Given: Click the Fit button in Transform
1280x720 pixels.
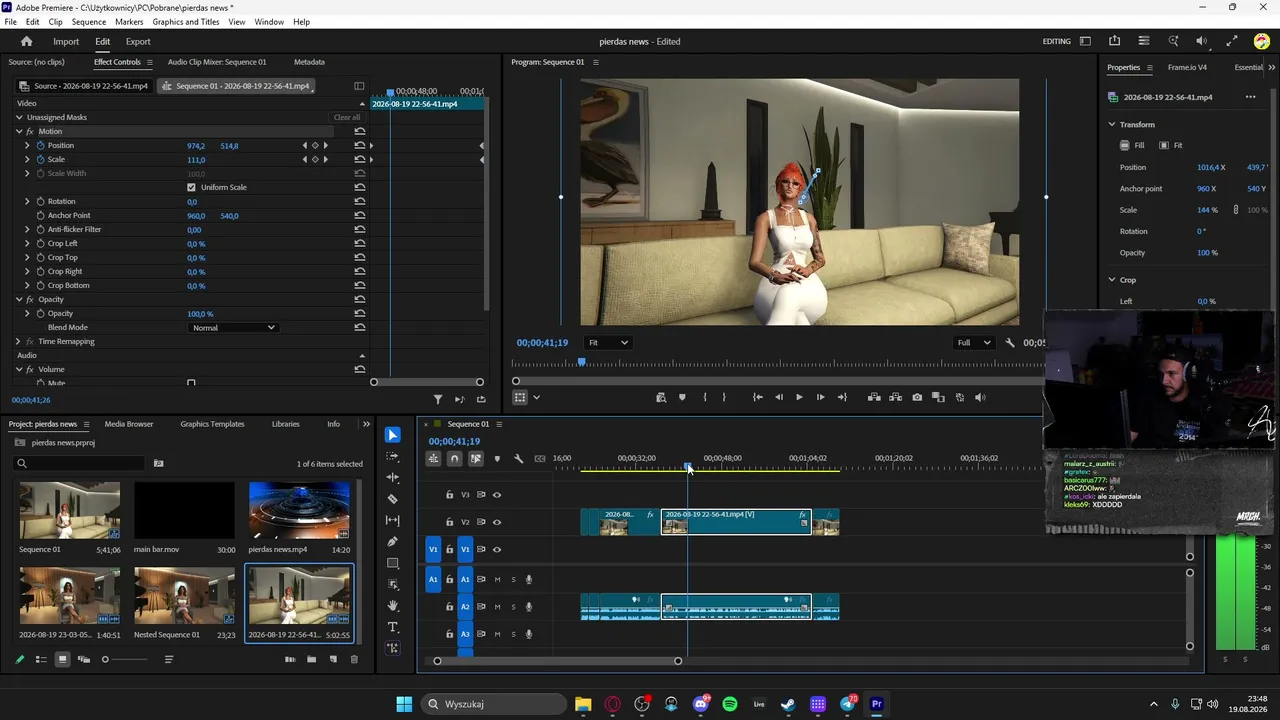Looking at the screenshot, I should [x=1171, y=146].
